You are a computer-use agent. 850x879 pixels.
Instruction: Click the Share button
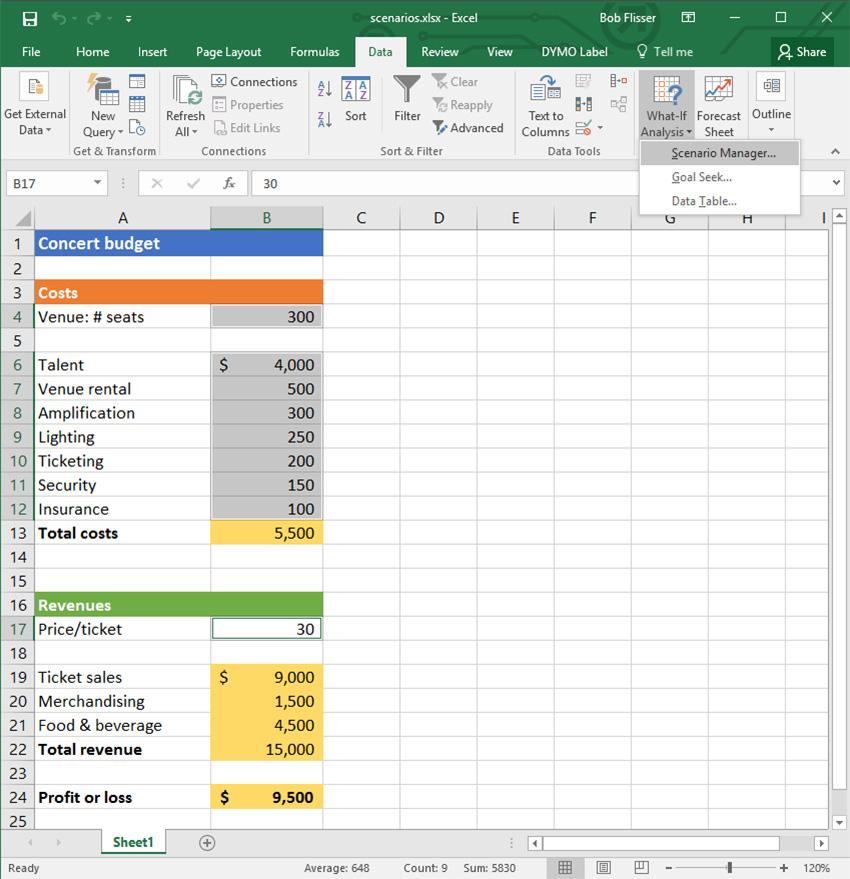[x=802, y=52]
